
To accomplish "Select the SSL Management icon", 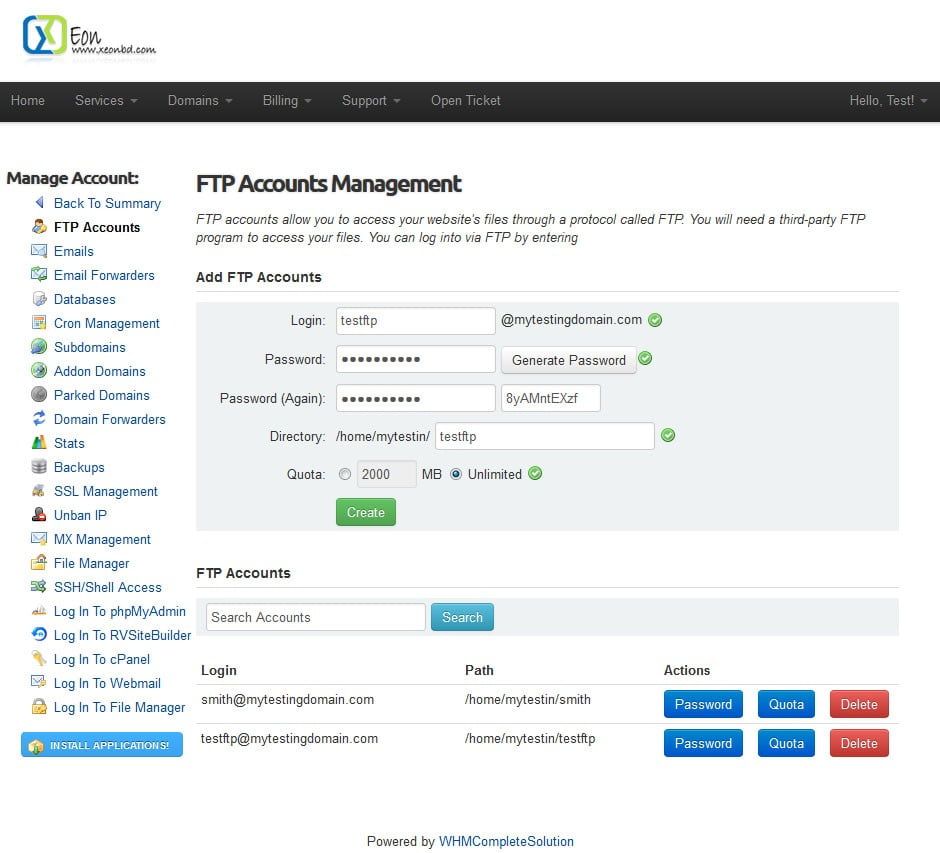I will (x=36, y=491).
